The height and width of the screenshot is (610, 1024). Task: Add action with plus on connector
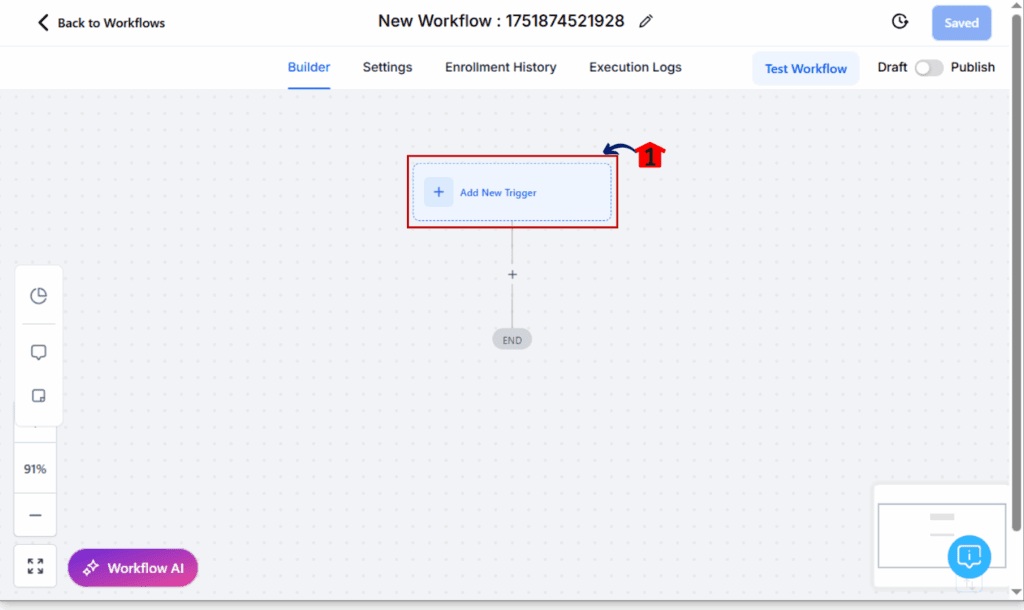click(x=512, y=274)
